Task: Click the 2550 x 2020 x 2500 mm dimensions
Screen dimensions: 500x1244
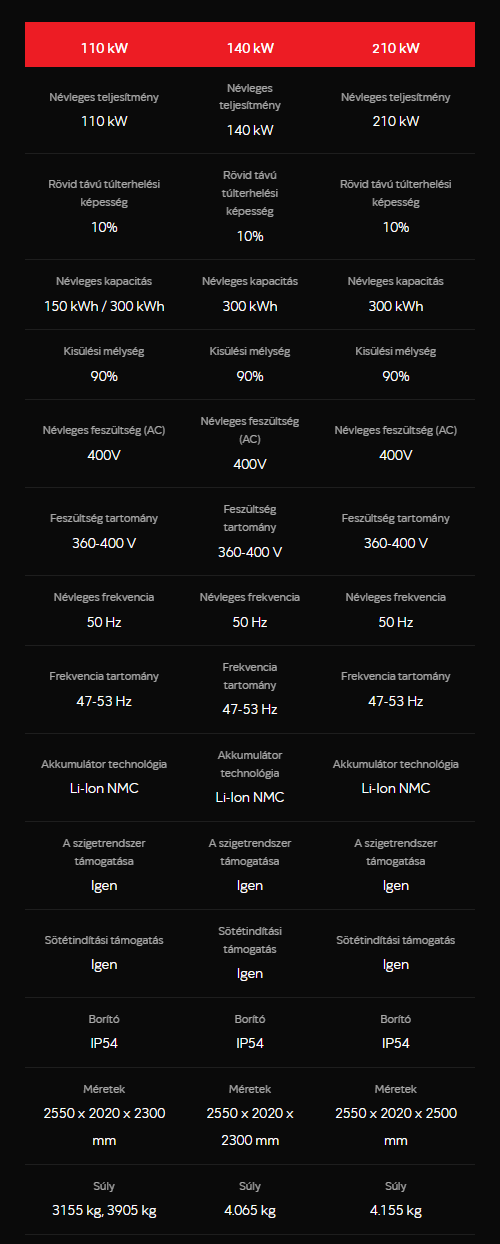Action: [396, 1126]
